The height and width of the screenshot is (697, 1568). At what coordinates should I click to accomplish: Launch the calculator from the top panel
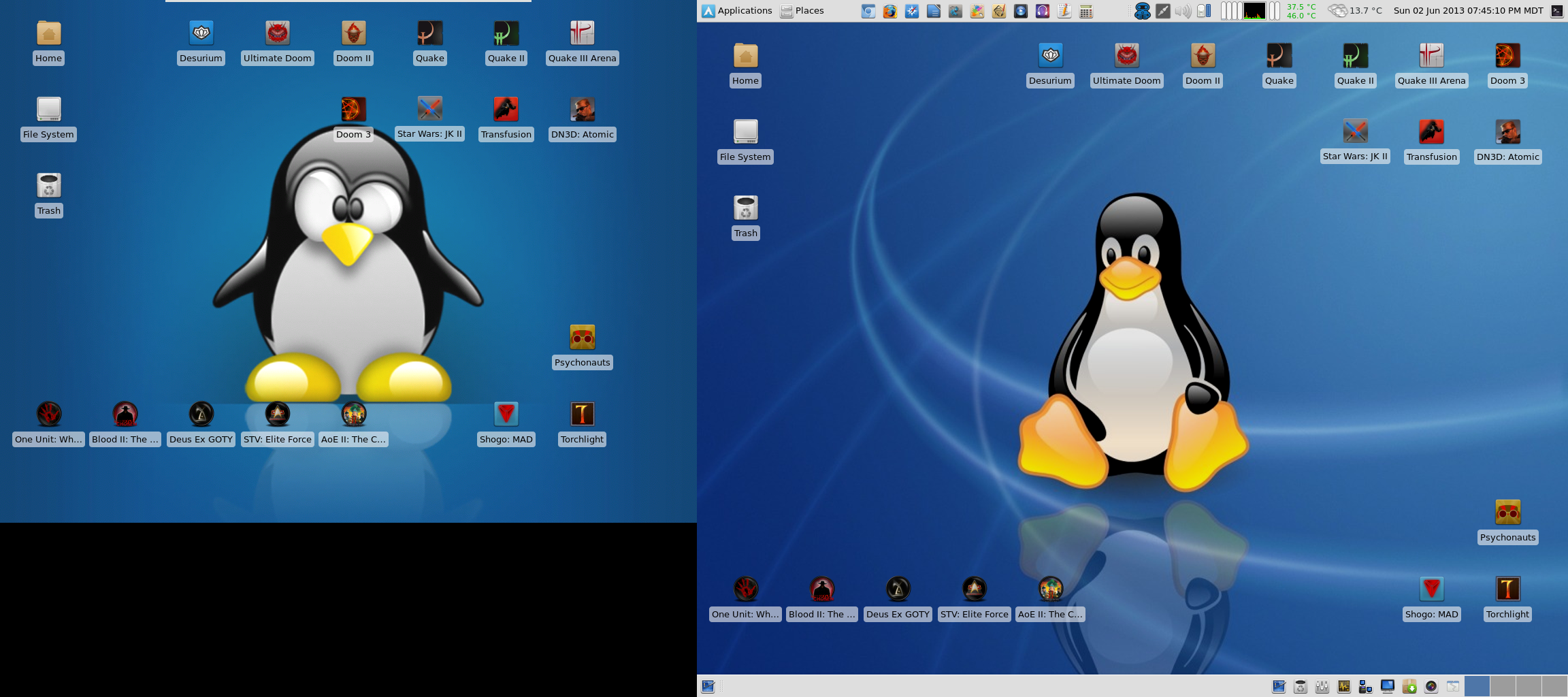click(1086, 11)
